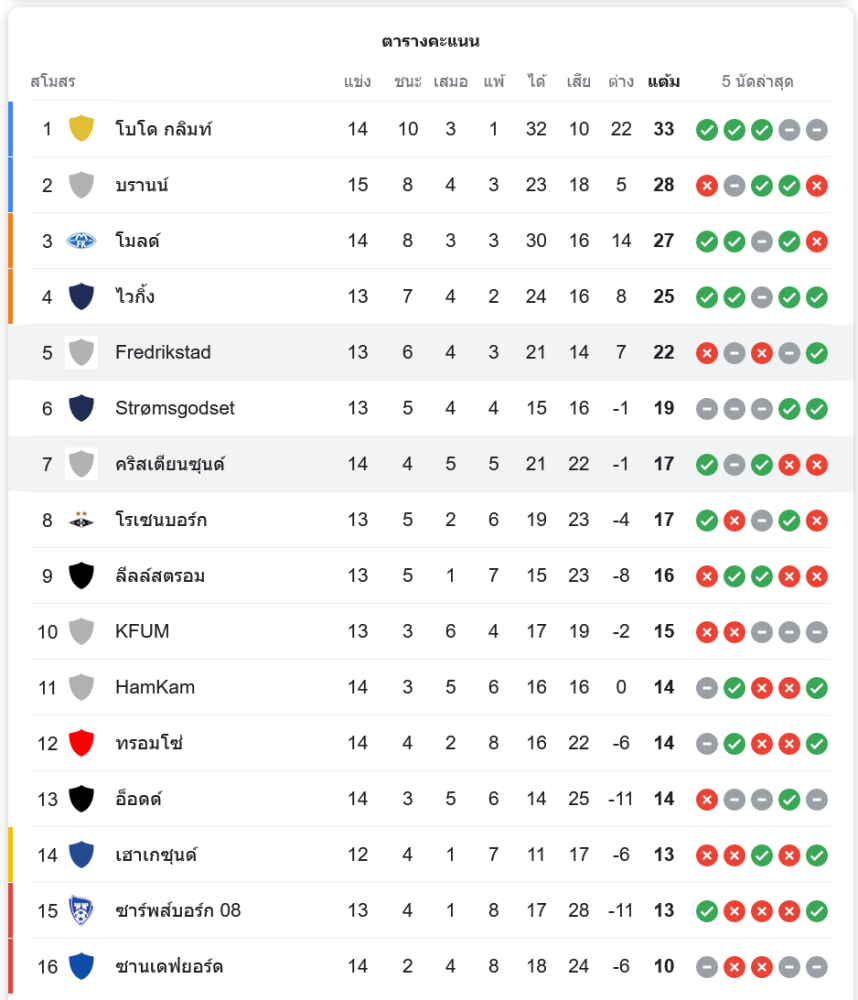Click Brann's most recent red loss indicator
This screenshot has height=1000, width=858.
point(817,185)
